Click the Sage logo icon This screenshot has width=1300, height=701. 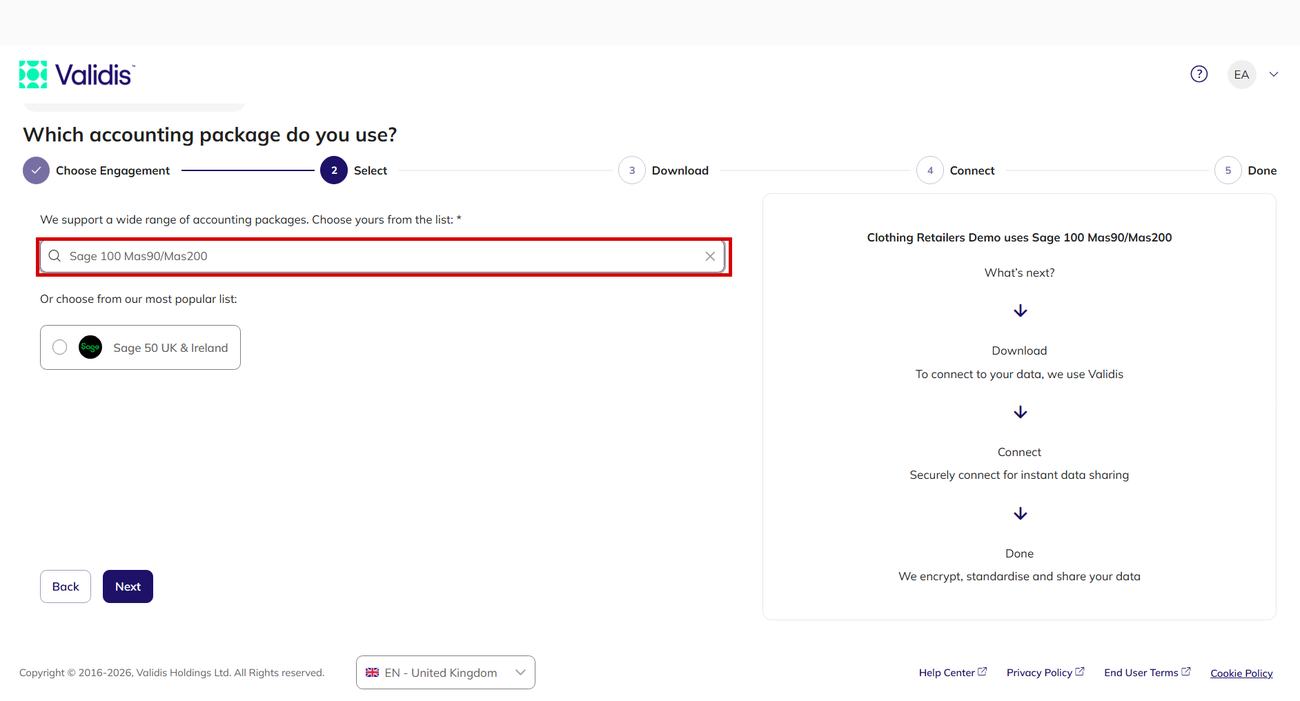(x=90, y=347)
